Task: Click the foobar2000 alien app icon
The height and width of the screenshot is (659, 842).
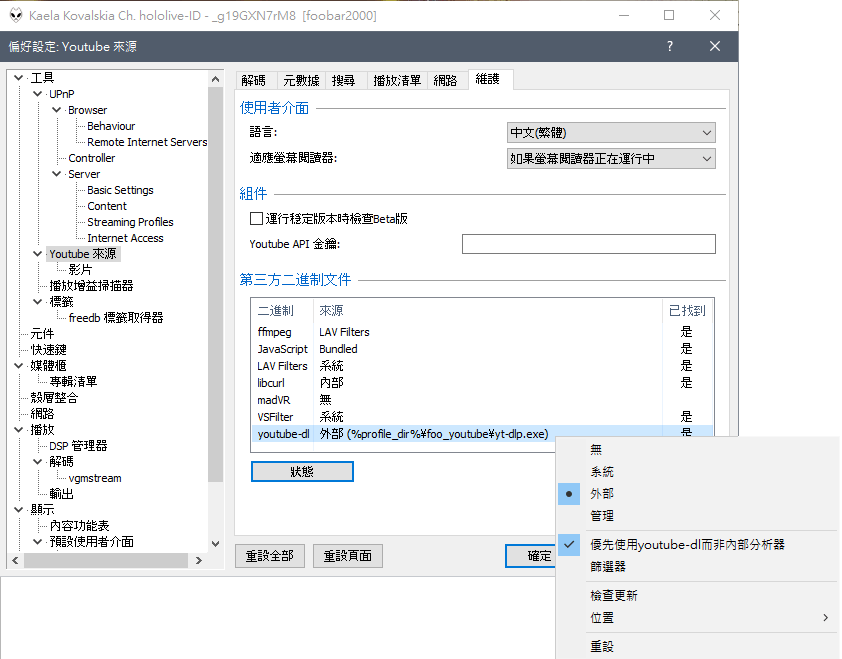Action: (16, 15)
